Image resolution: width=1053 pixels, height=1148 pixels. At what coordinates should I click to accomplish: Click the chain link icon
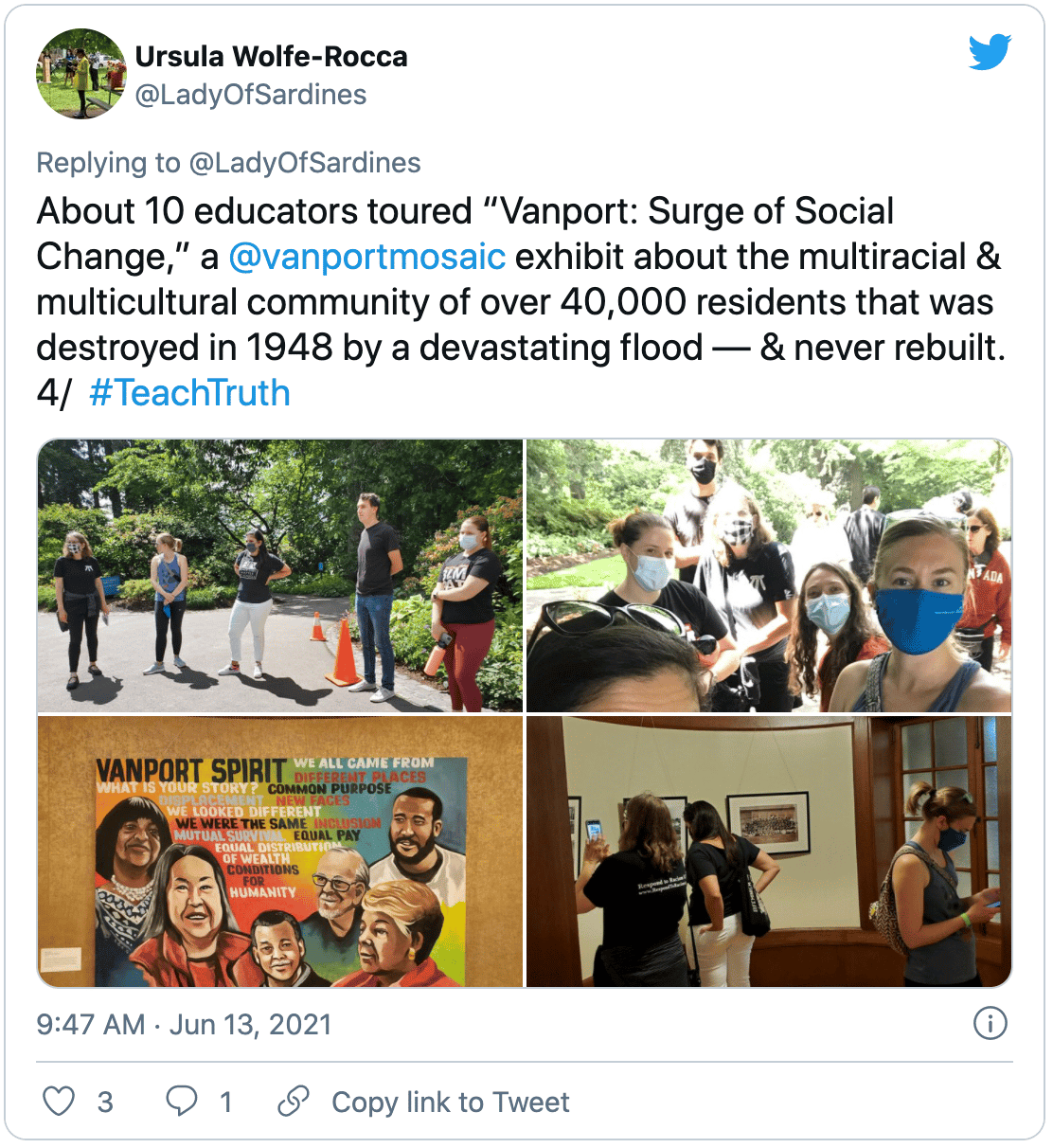293,1101
